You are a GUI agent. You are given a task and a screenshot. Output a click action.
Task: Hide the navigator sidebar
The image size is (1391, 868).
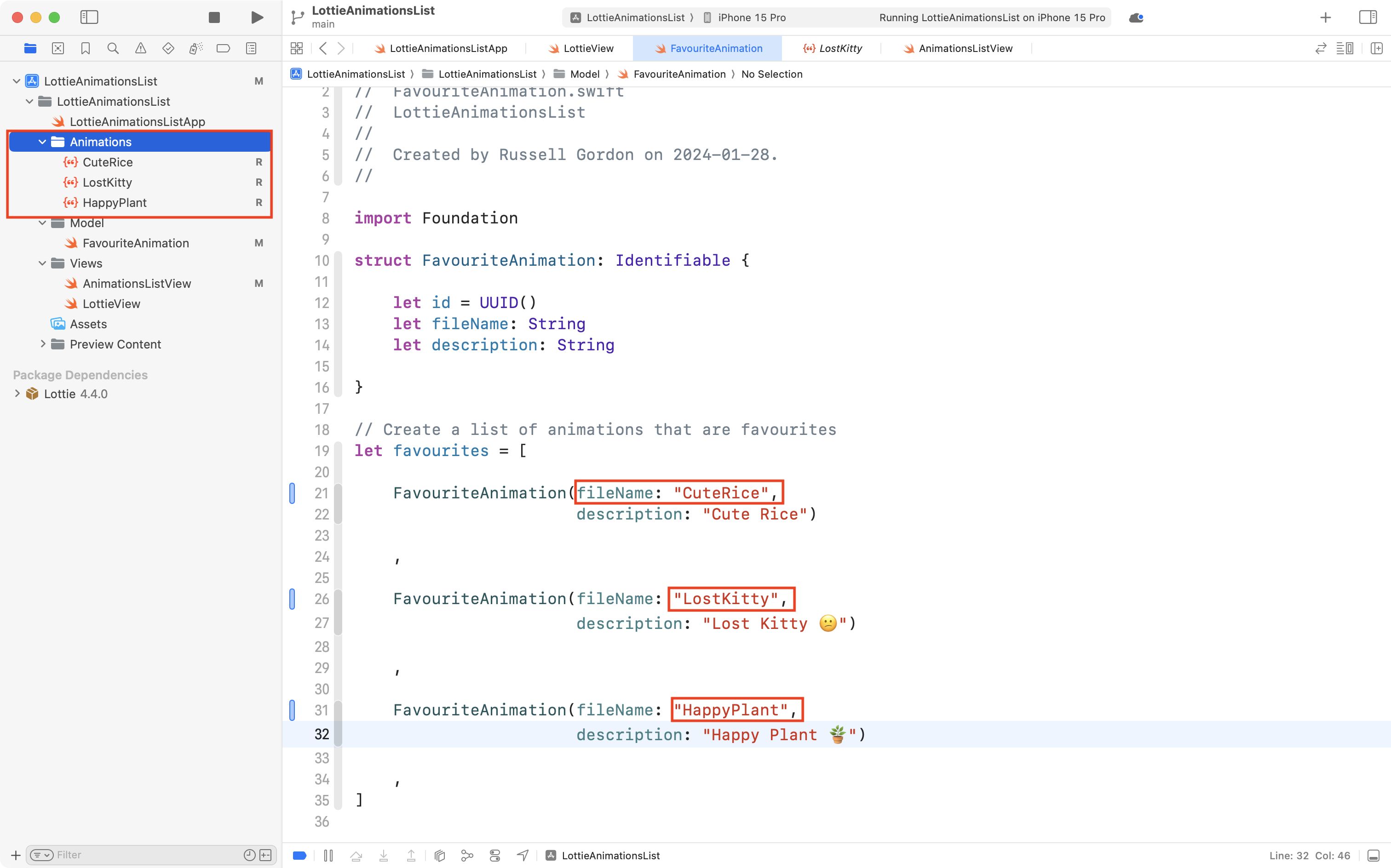90,17
